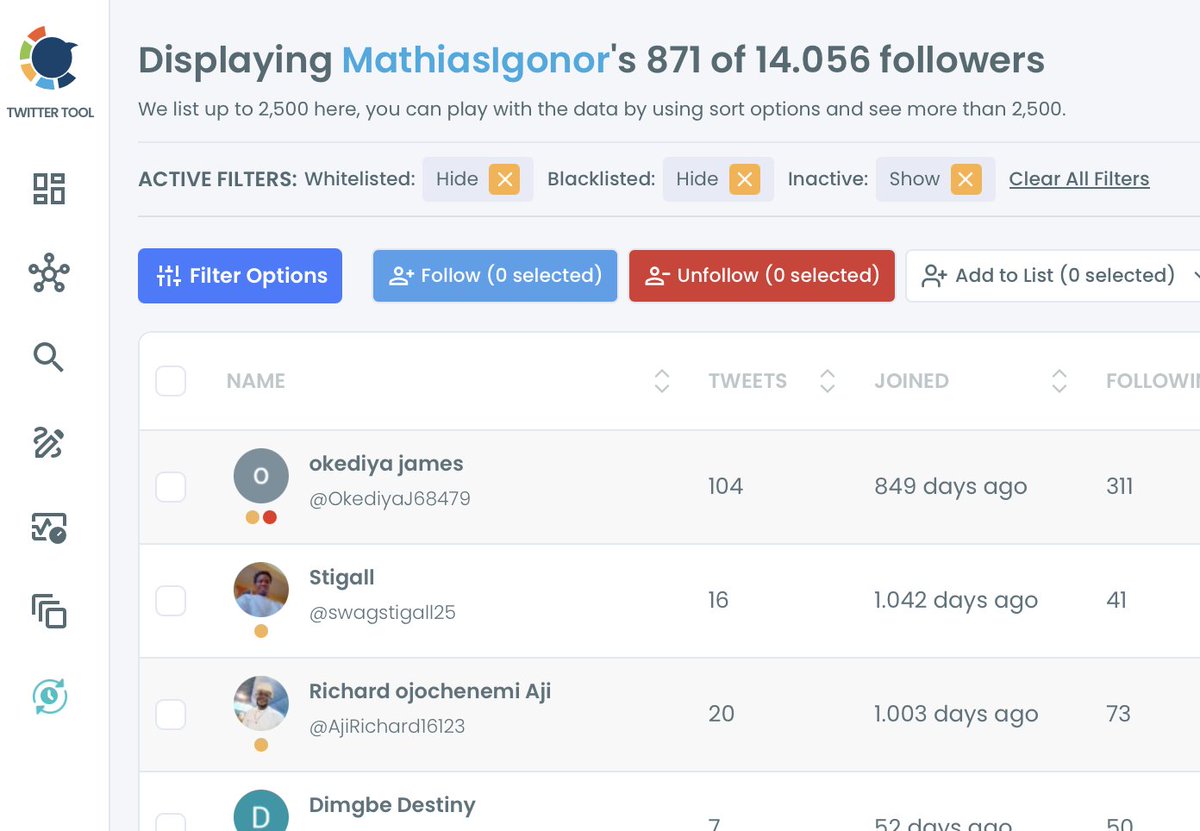Select Stigall row checkbox
This screenshot has height=831, width=1200.
coord(171,601)
